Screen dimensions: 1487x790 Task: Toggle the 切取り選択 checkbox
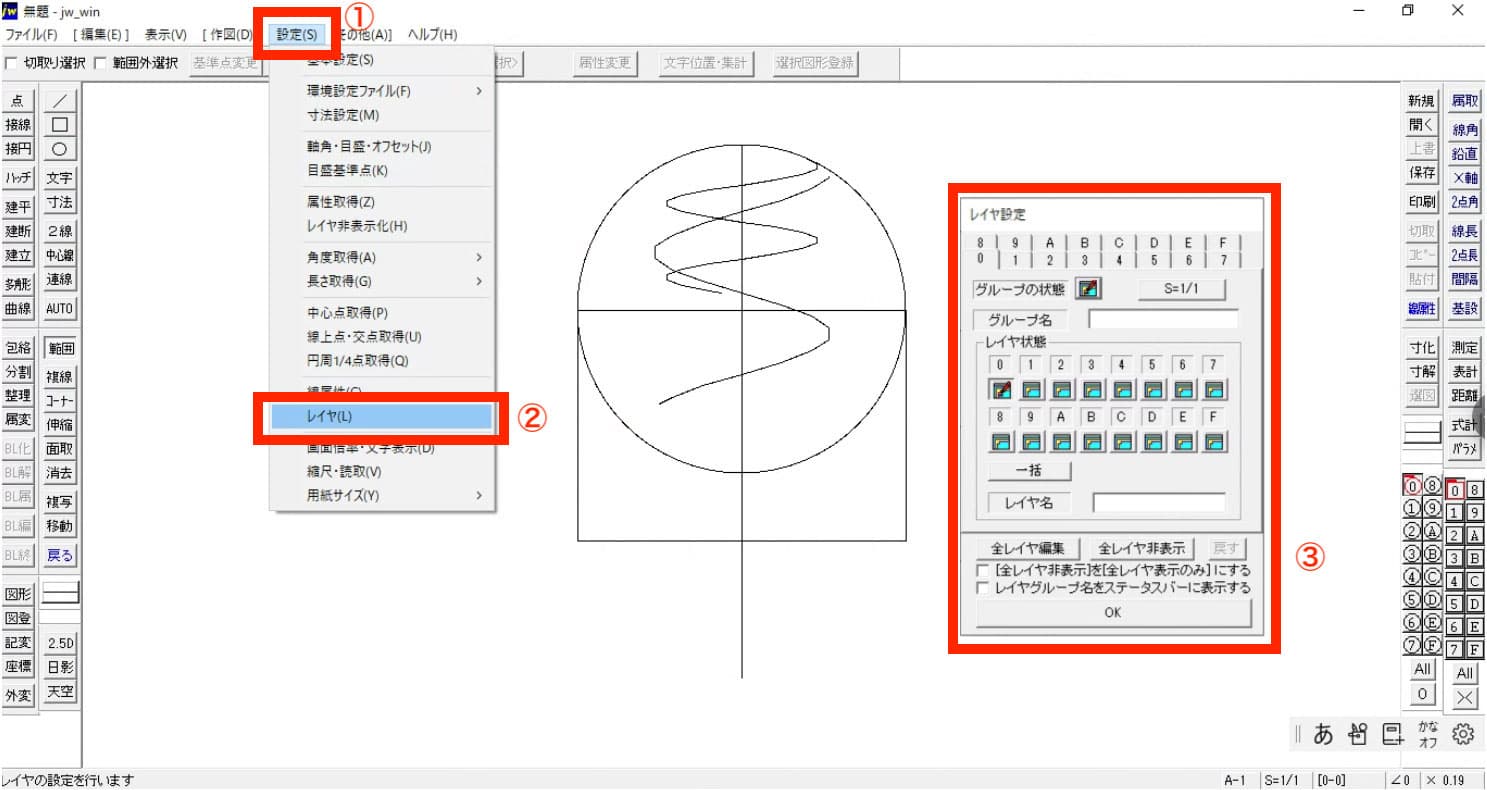coord(11,63)
